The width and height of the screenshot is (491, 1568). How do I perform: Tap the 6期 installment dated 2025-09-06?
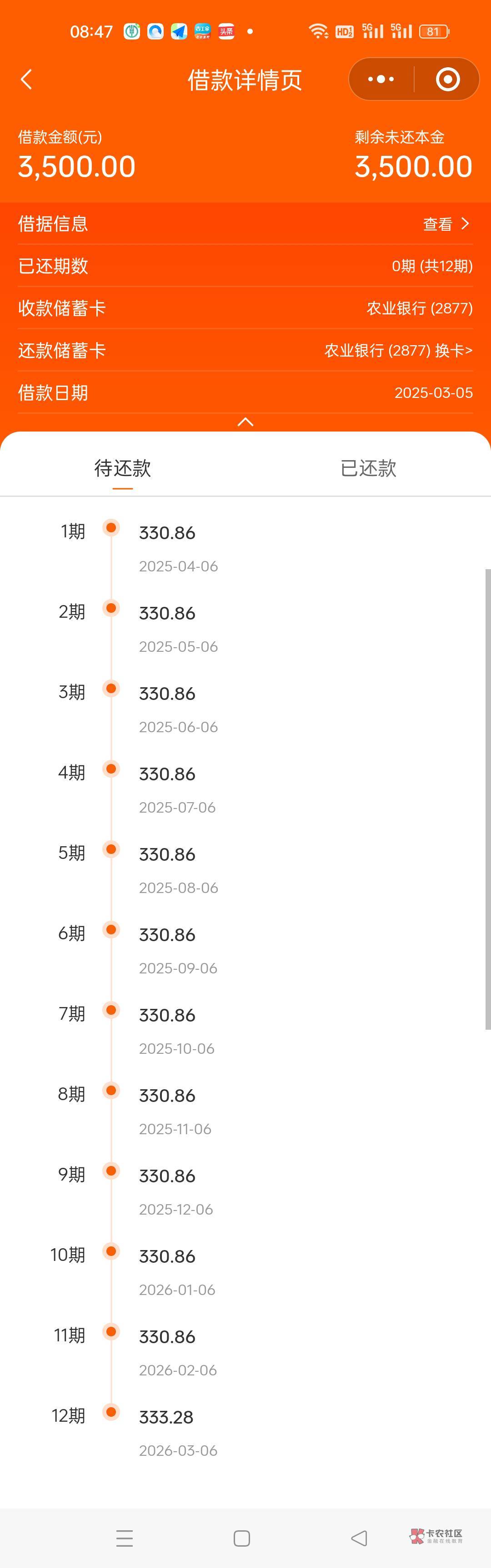click(x=167, y=935)
